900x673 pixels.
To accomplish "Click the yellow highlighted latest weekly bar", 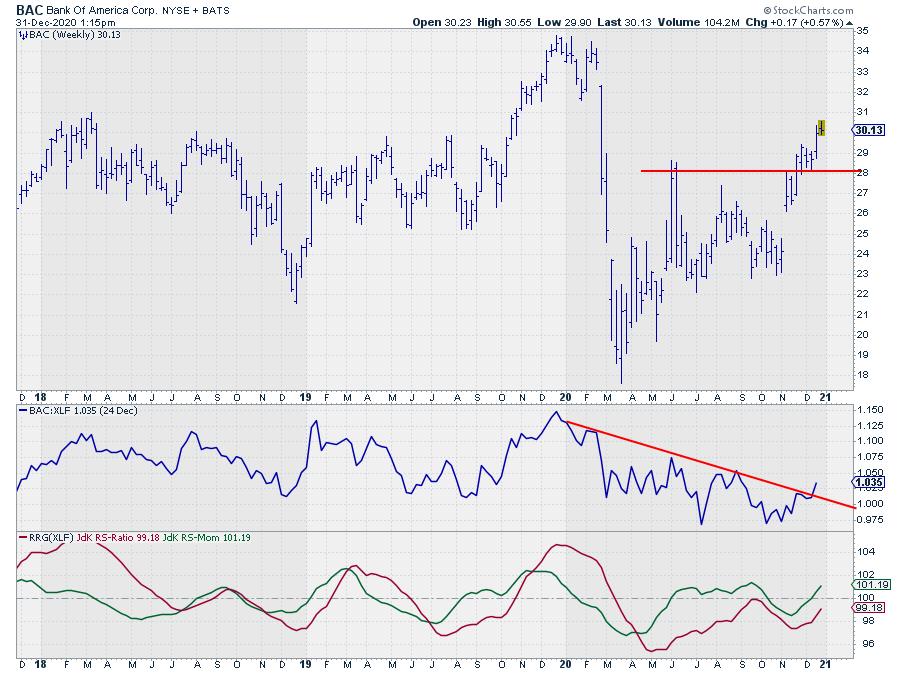I will 821,127.
